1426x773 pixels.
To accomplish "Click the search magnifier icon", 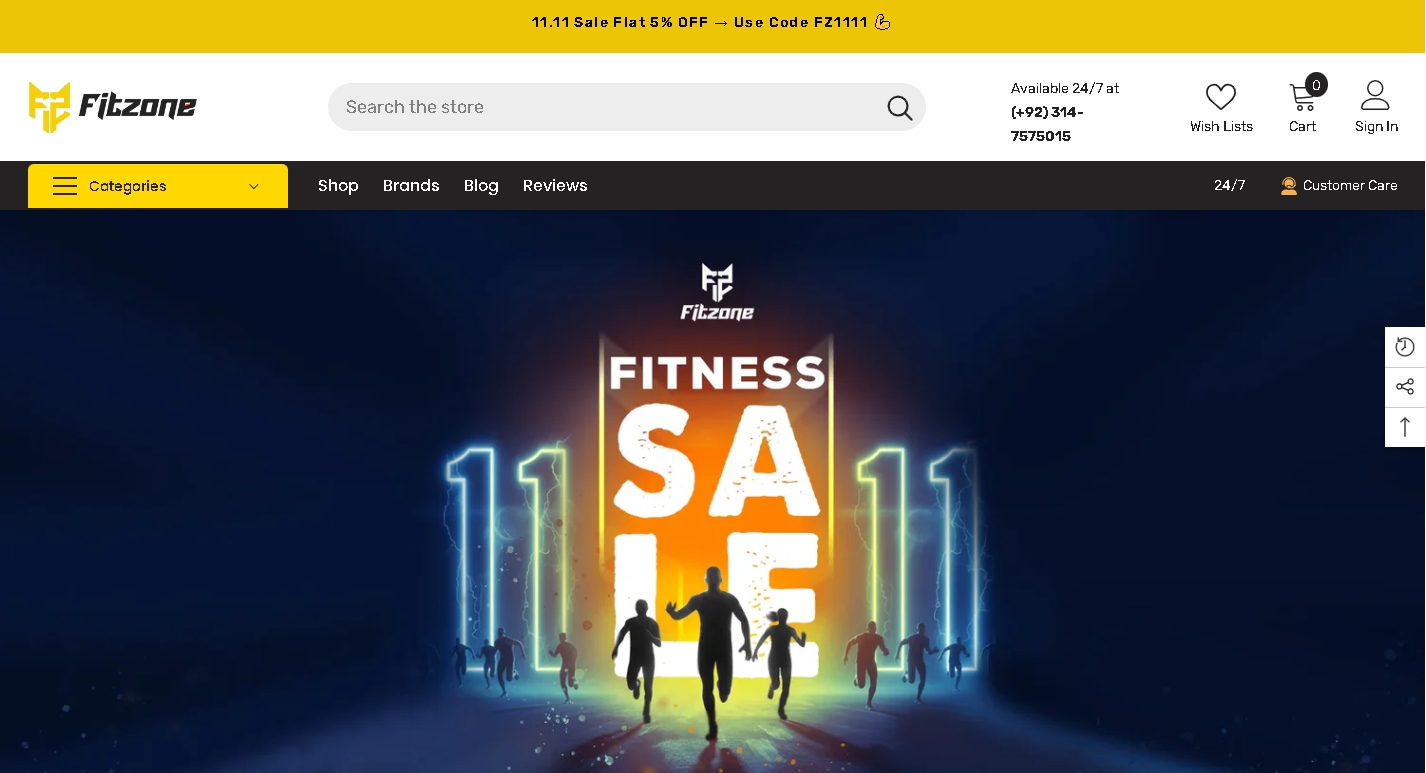I will pos(900,108).
